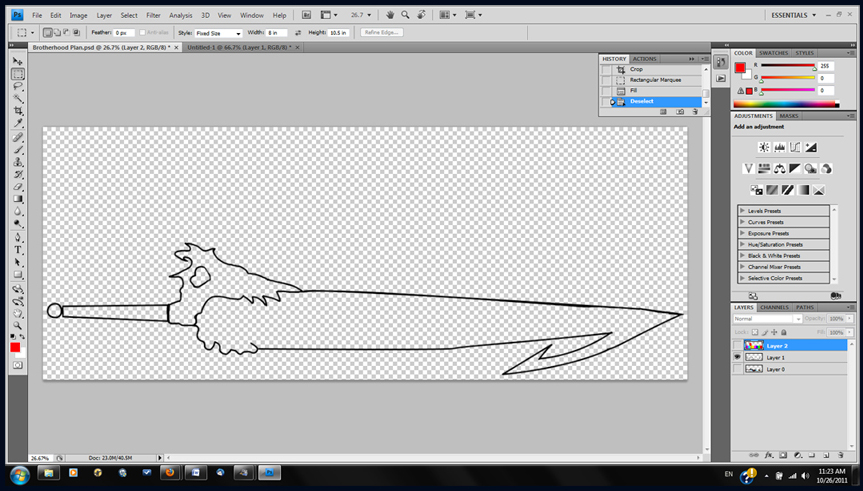Screen dimensions: 863x491
Task: Add a Color Balance adjustment
Action: (779, 168)
